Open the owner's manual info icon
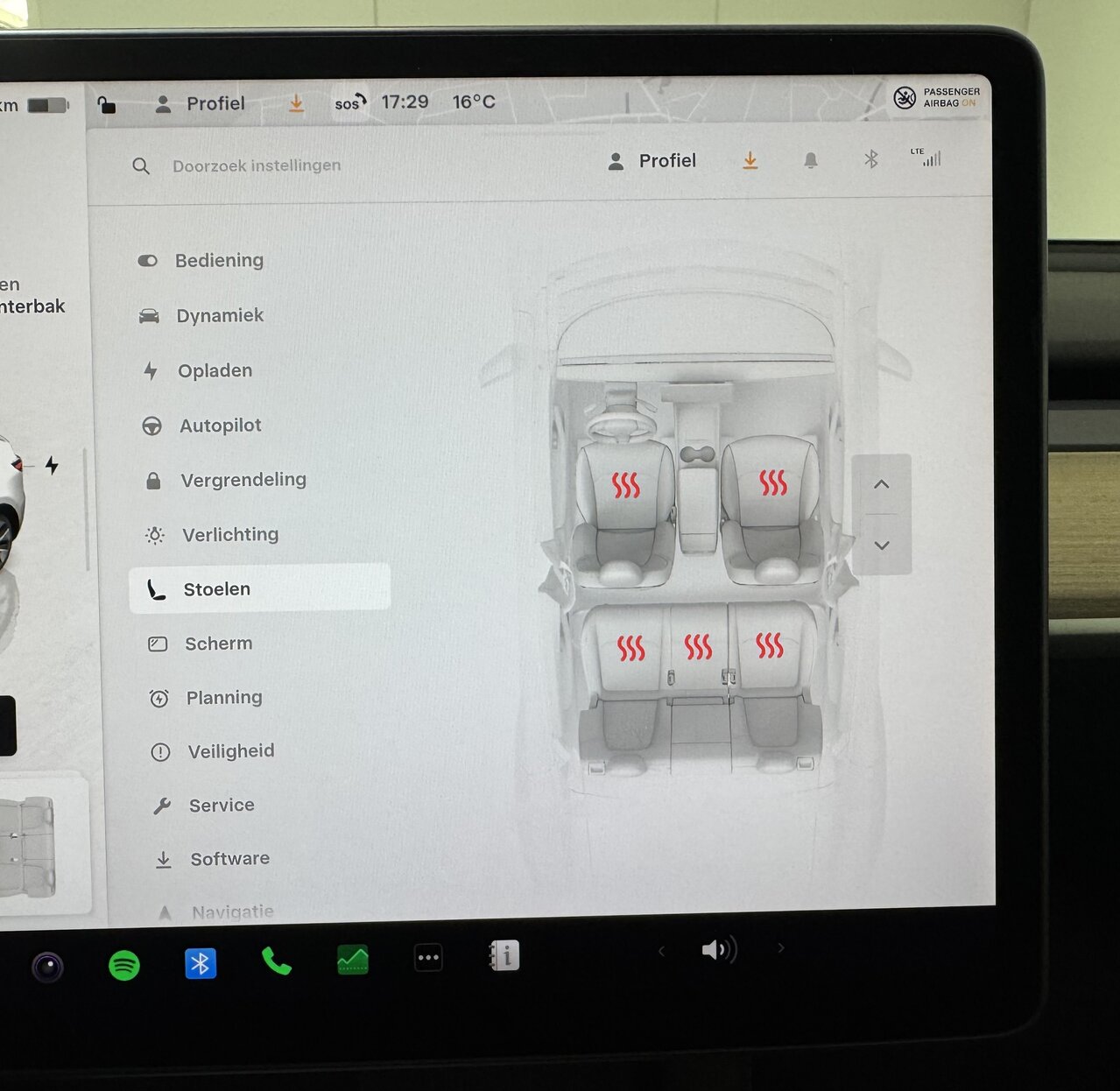This screenshot has height=1091, width=1120. pos(504,955)
